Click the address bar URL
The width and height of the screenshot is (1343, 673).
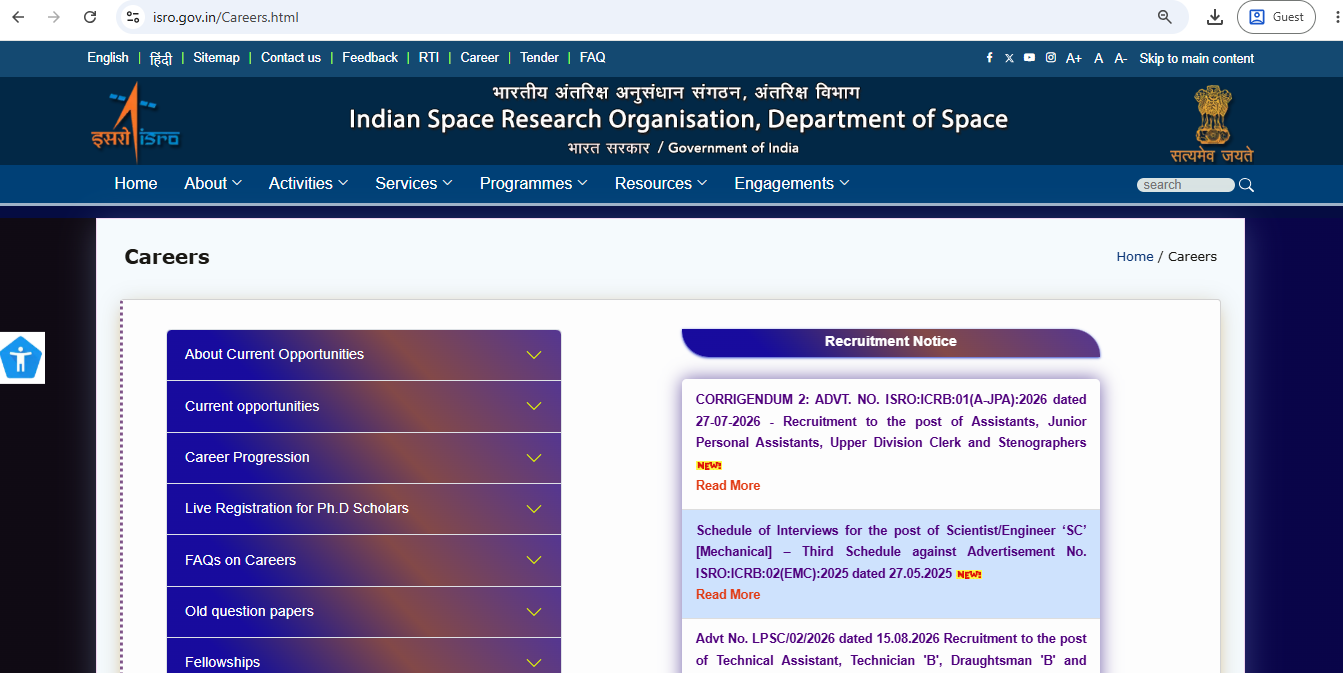coord(226,17)
